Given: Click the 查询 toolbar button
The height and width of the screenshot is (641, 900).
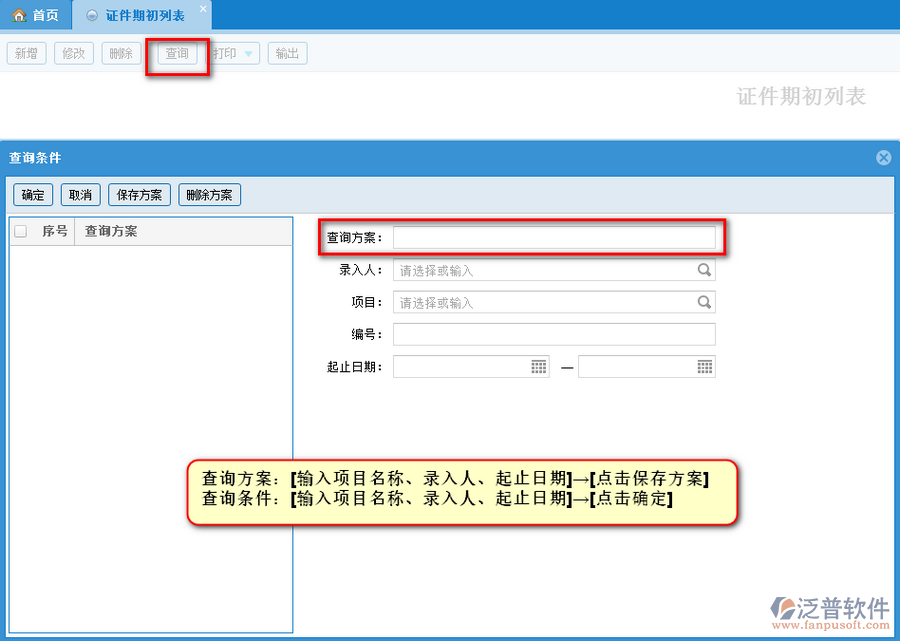Looking at the screenshot, I should tap(177, 53).
